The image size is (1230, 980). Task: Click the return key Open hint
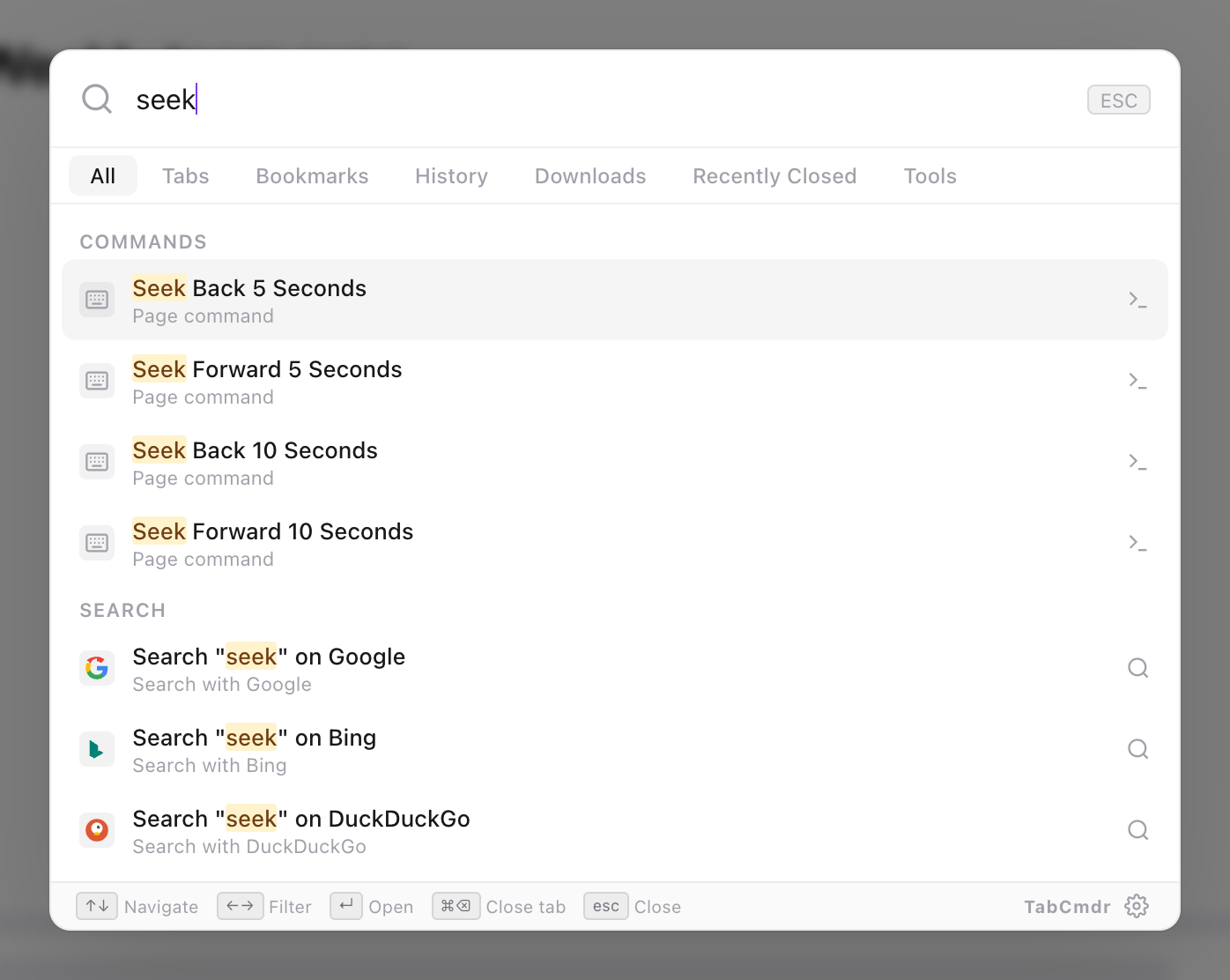point(346,906)
